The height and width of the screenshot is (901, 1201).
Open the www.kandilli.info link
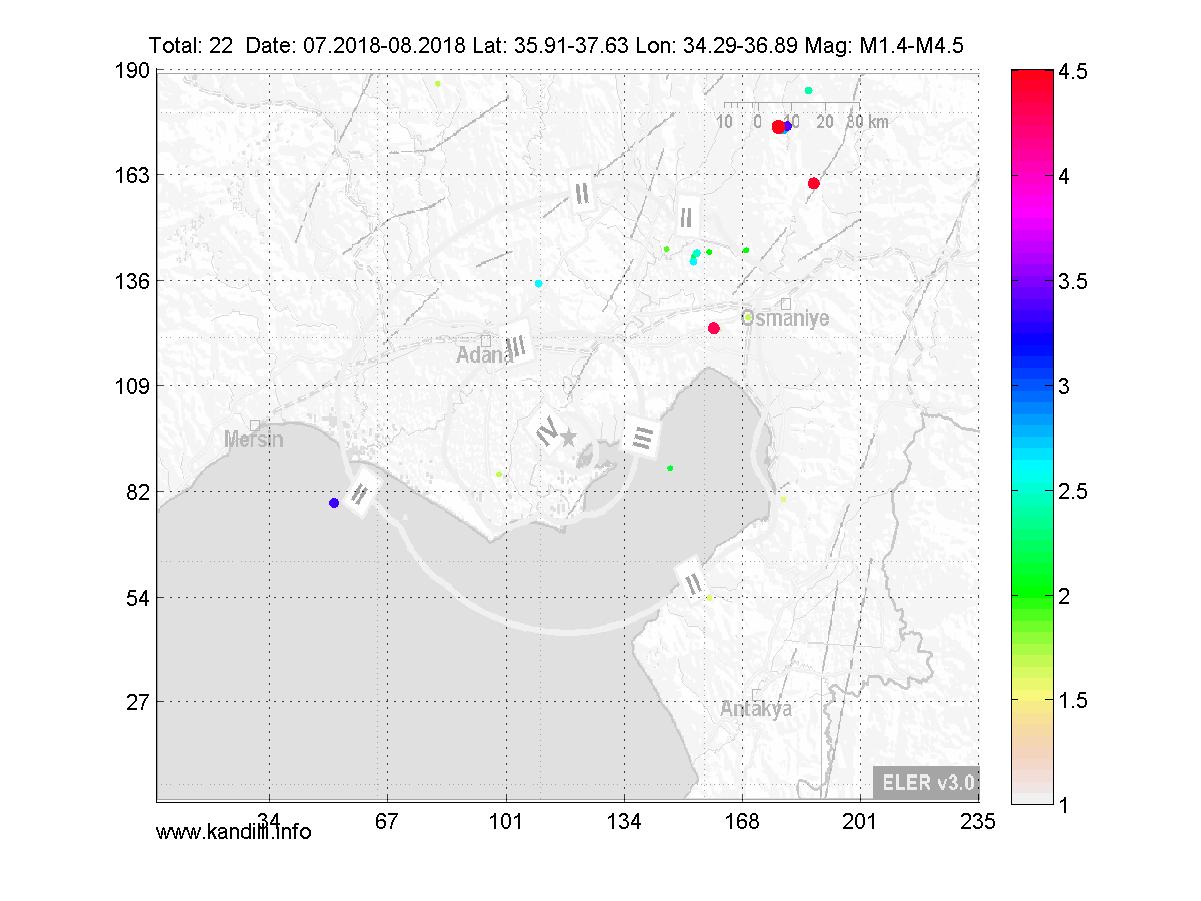(x=234, y=831)
